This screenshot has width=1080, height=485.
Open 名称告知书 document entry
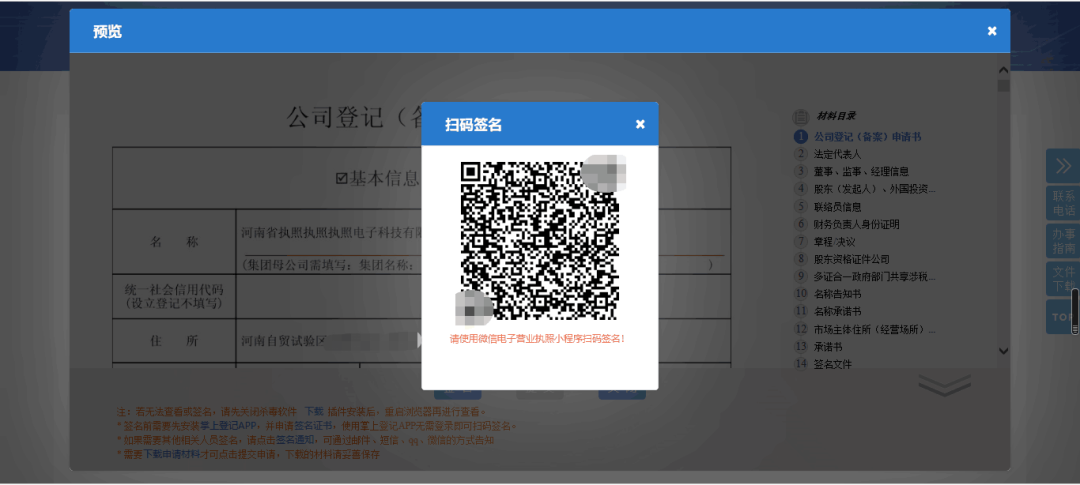[x=838, y=294]
